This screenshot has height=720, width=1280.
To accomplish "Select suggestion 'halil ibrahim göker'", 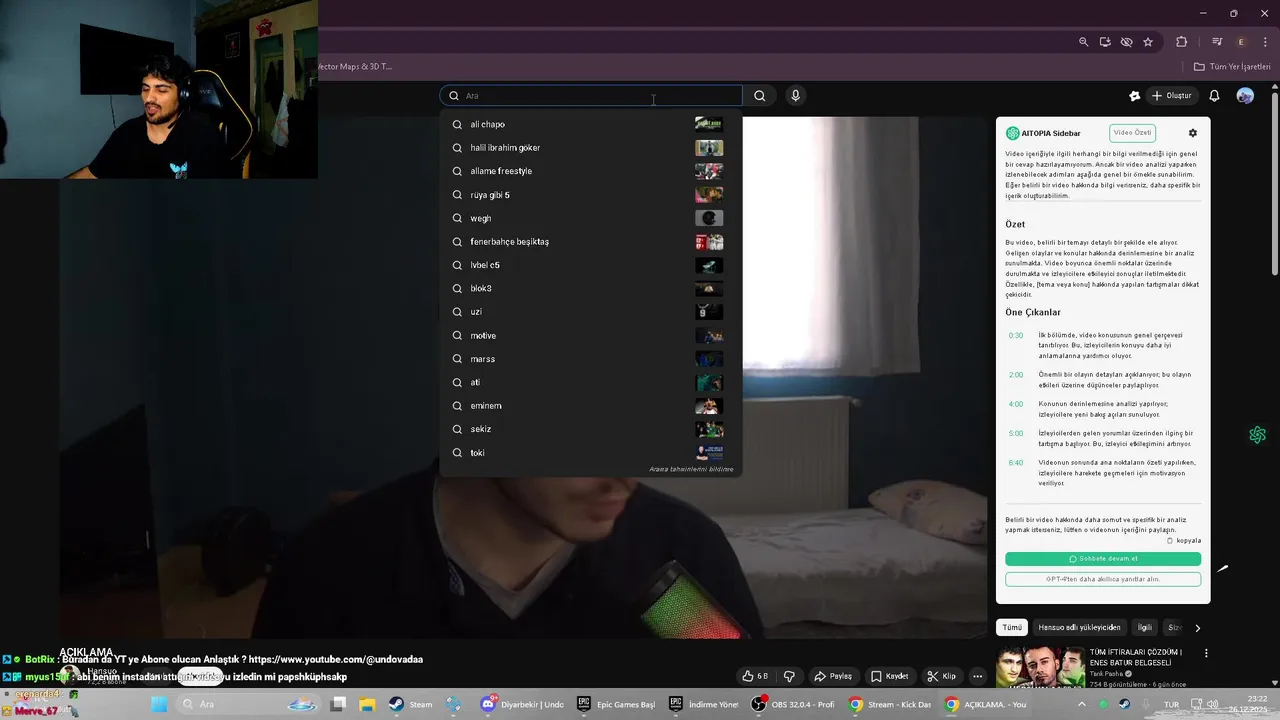I will [x=591, y=148].
